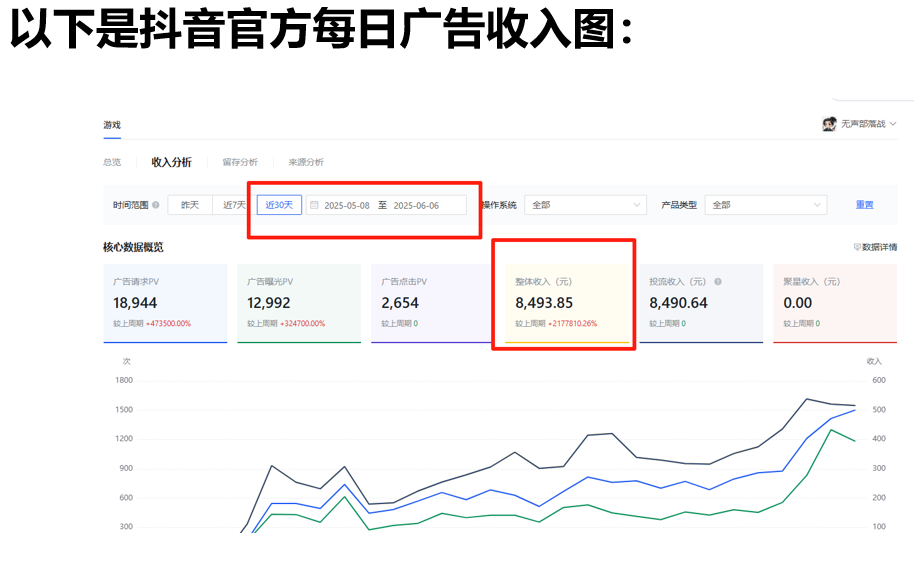This screenshot has height=584, width=924.
Task: Select the 昨天 time range option
Action: [x=189, y=205]
